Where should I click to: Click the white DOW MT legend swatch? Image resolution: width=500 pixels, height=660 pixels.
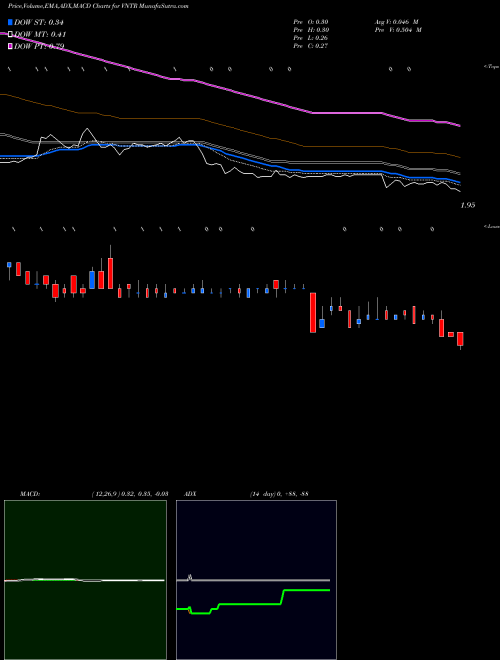(x=10, y=34)
